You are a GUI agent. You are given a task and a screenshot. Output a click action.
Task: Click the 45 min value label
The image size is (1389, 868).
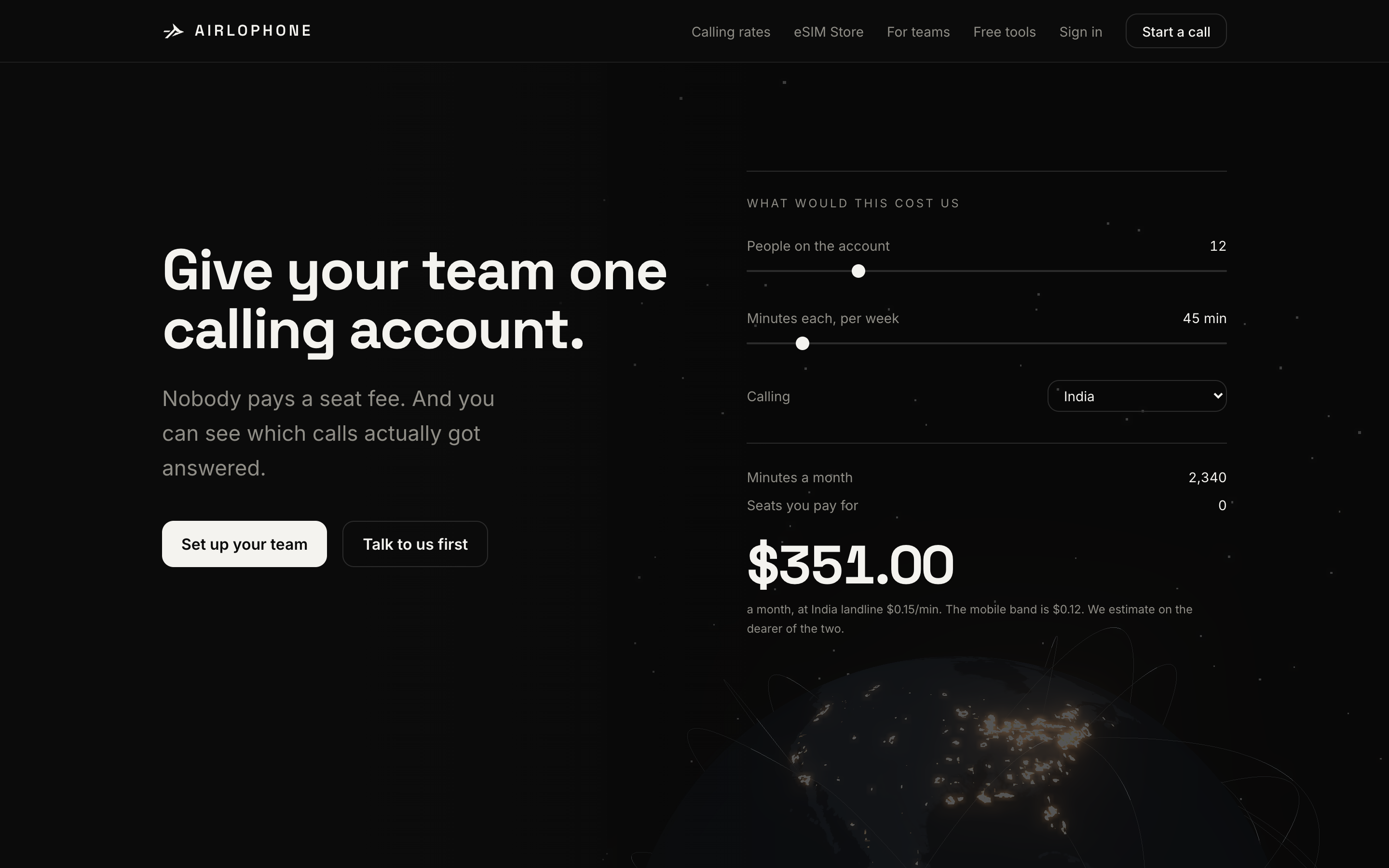[x=1205, y=319]
